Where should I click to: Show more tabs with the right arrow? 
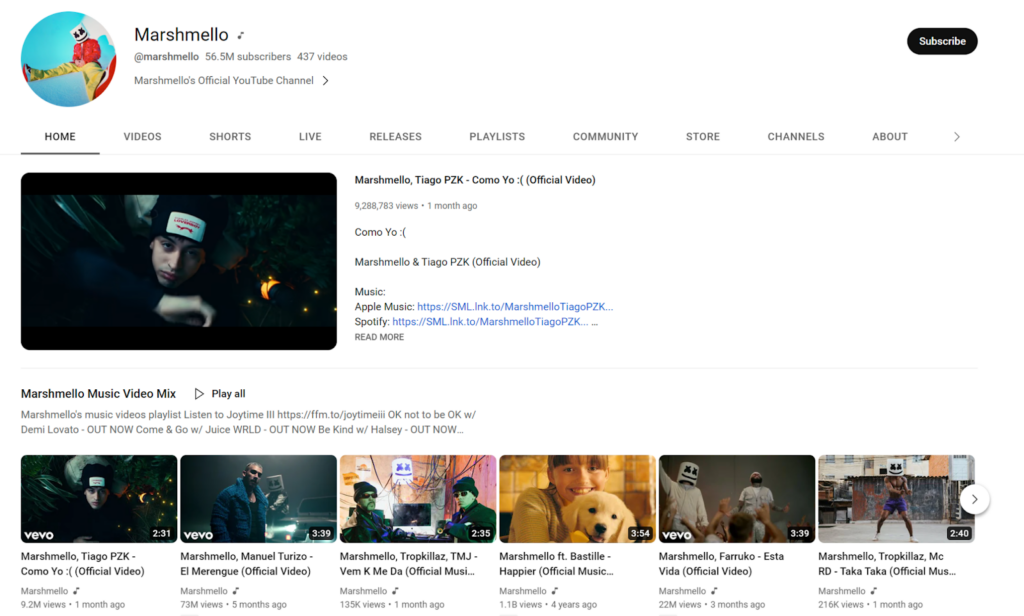click(x=957, y=137)
